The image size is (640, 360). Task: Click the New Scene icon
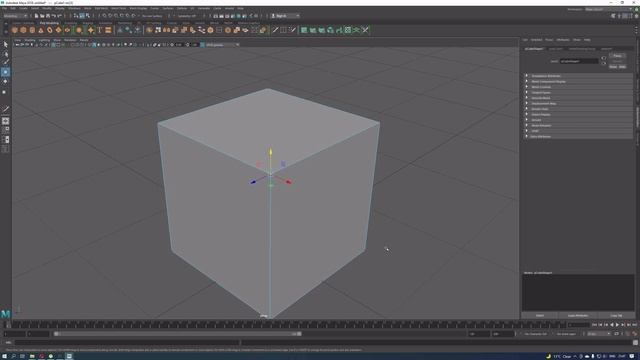tap(36, 16)
